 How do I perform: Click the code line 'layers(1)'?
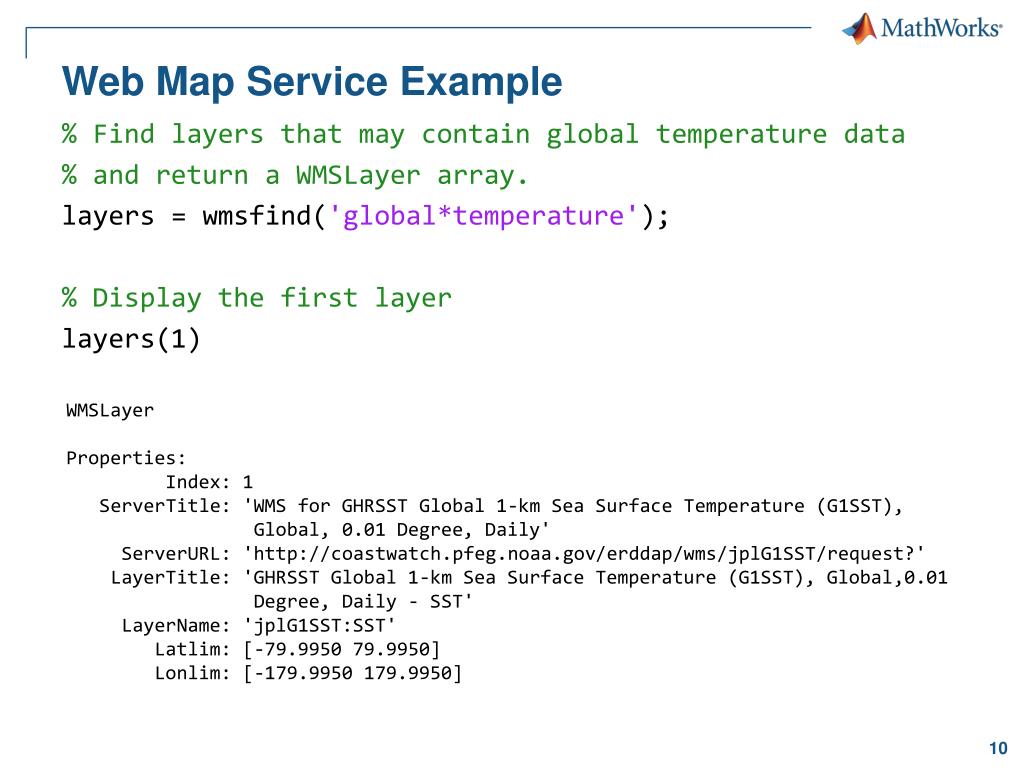pos(131,339)
